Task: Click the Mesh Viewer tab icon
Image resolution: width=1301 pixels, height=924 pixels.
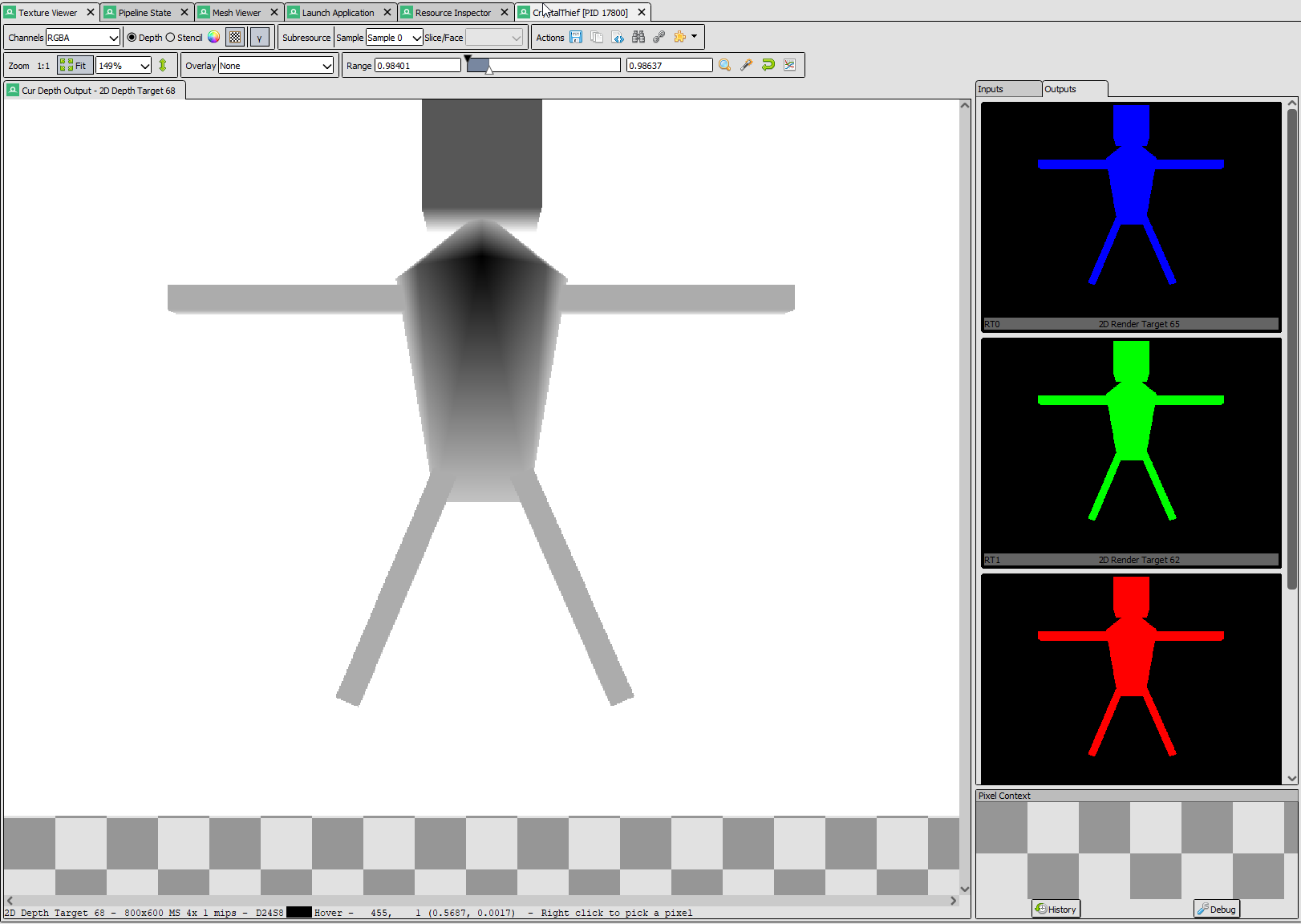Action: tap(204, 12)
